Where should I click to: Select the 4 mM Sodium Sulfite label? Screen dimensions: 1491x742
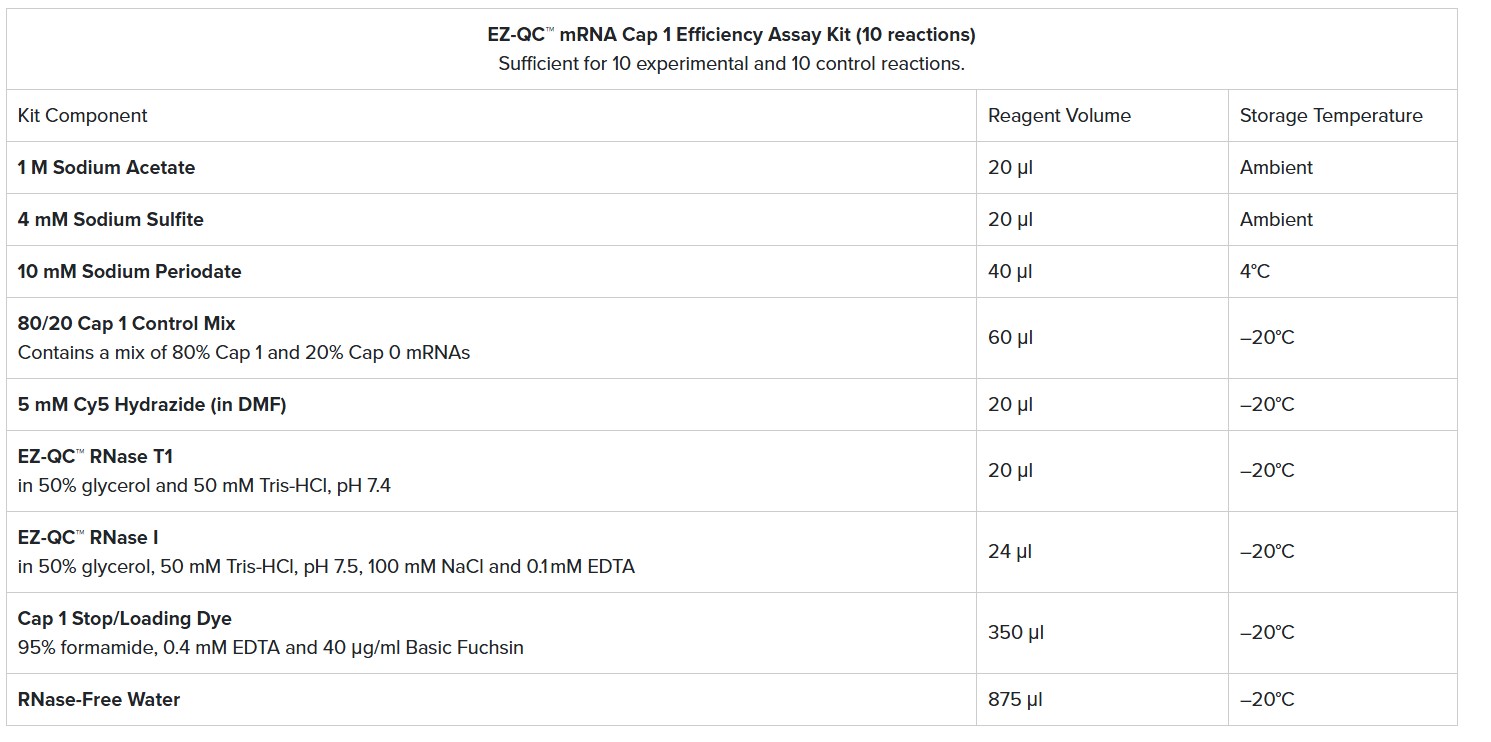click(x=110, y=220)
